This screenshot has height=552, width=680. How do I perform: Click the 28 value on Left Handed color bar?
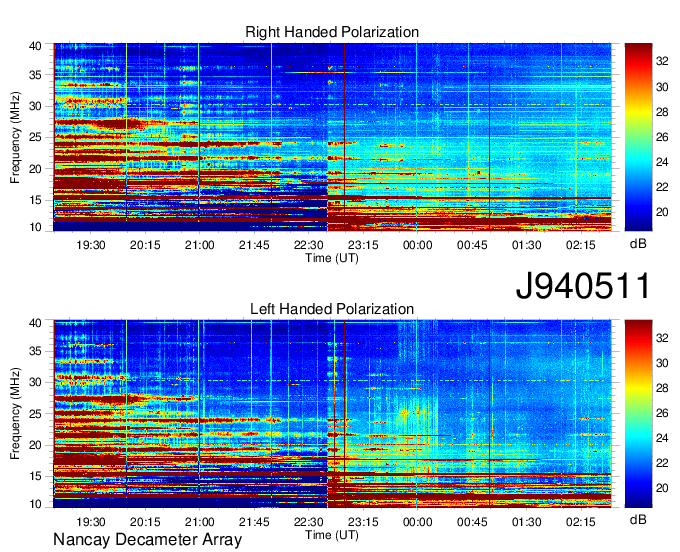(662, 388)
